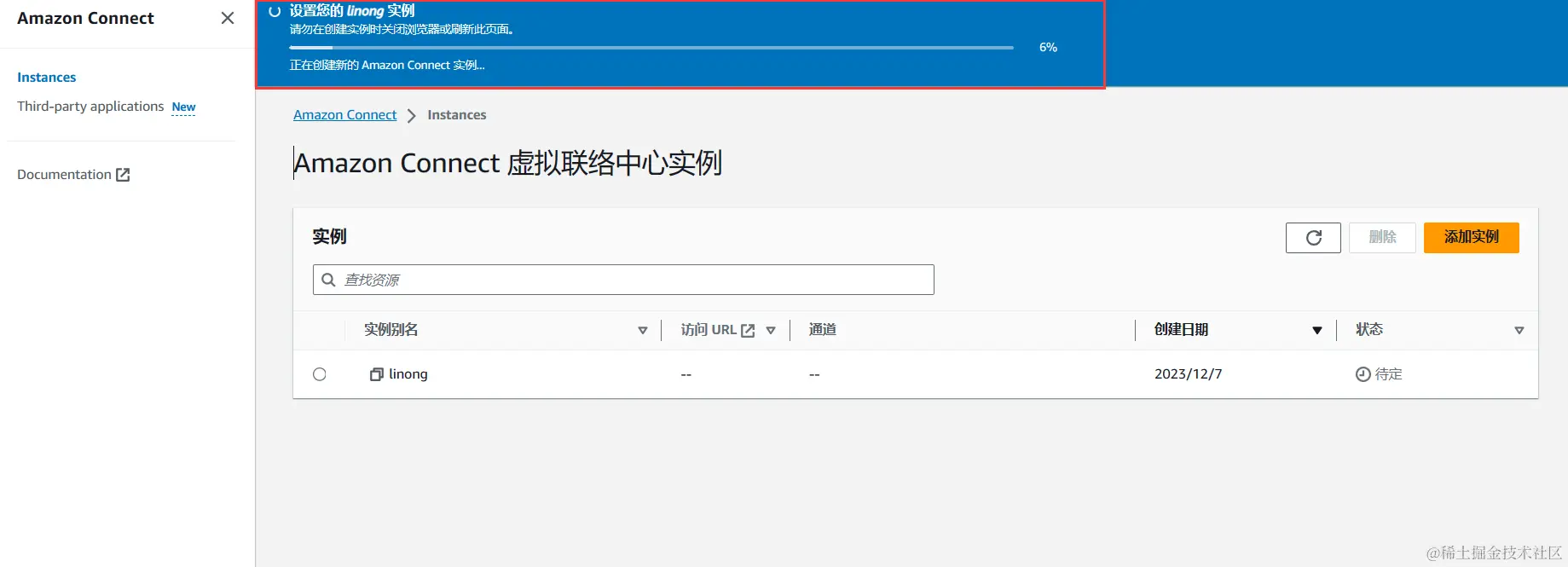Click the 状态 column header text
Image resolution: width=1568 pixels, height=567 pixels.
[x=1369, y=330]
